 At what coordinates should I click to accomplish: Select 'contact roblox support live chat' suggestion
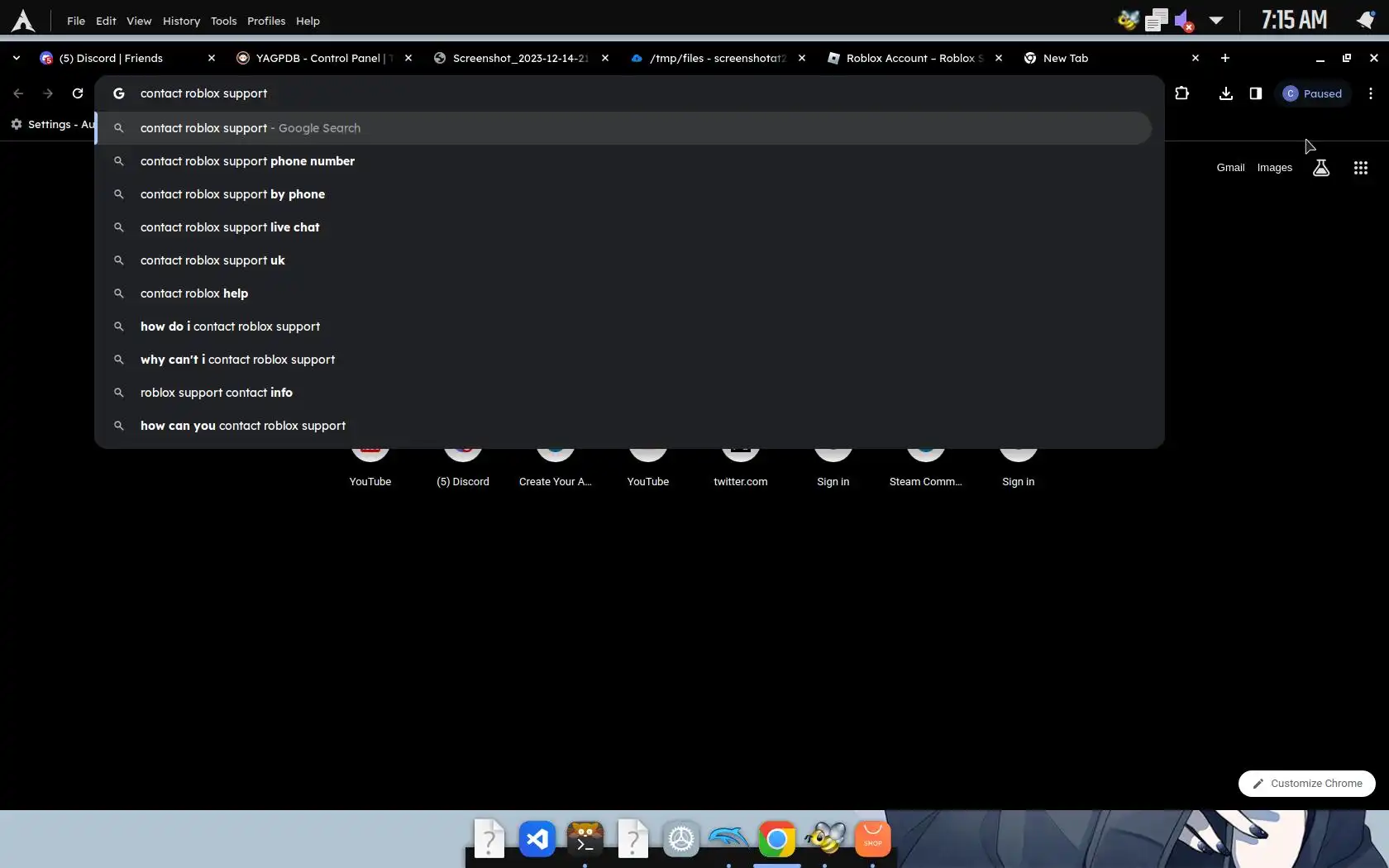pyautogui.click(x=624, y=227)
